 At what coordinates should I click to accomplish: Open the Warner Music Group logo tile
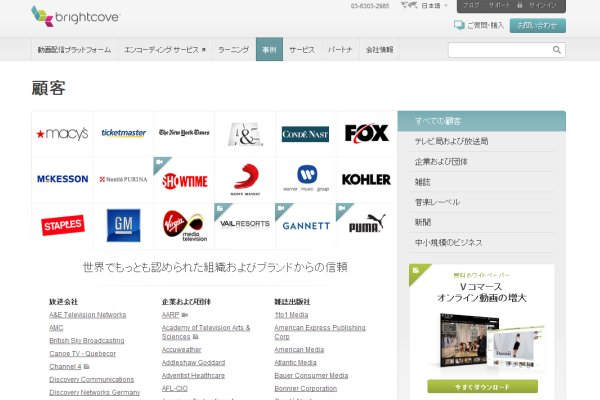tap(306, 180)
